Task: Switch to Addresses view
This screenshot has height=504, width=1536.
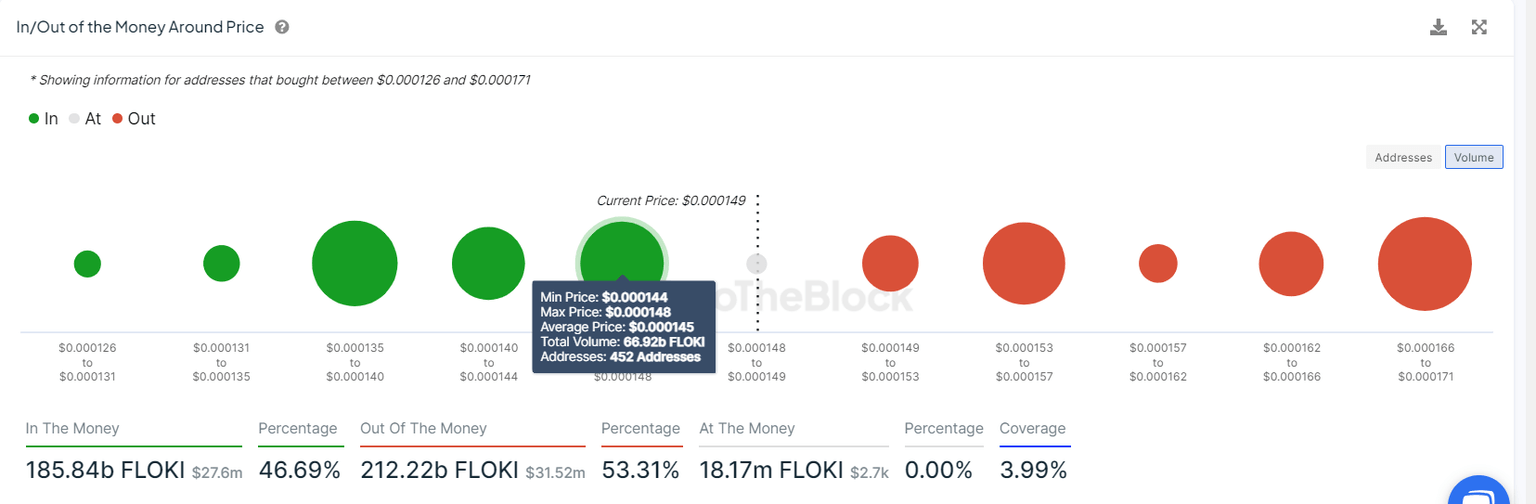Action: [x=1404, y=157]
